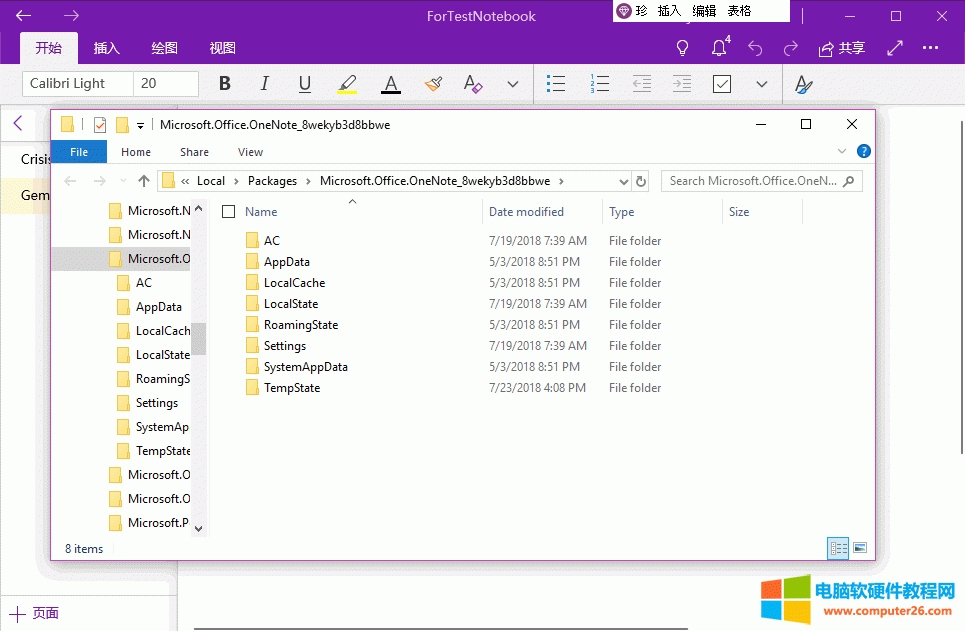Click the Explorer search box
Image resolution: width=965 pixels, height=631 pixels.
click(760, 180)
